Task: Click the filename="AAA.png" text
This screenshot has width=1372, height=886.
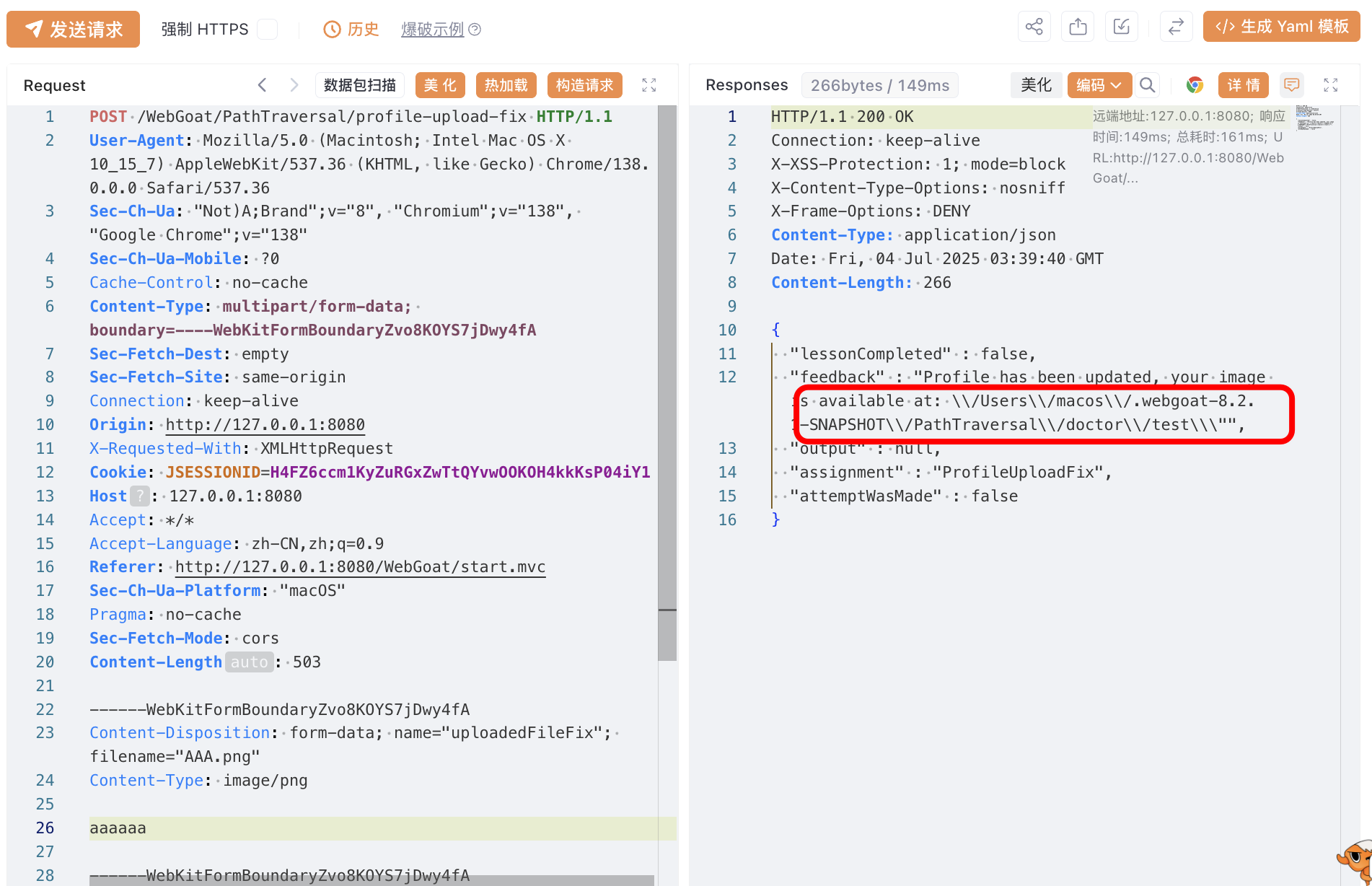Action: tap(175, 757)
